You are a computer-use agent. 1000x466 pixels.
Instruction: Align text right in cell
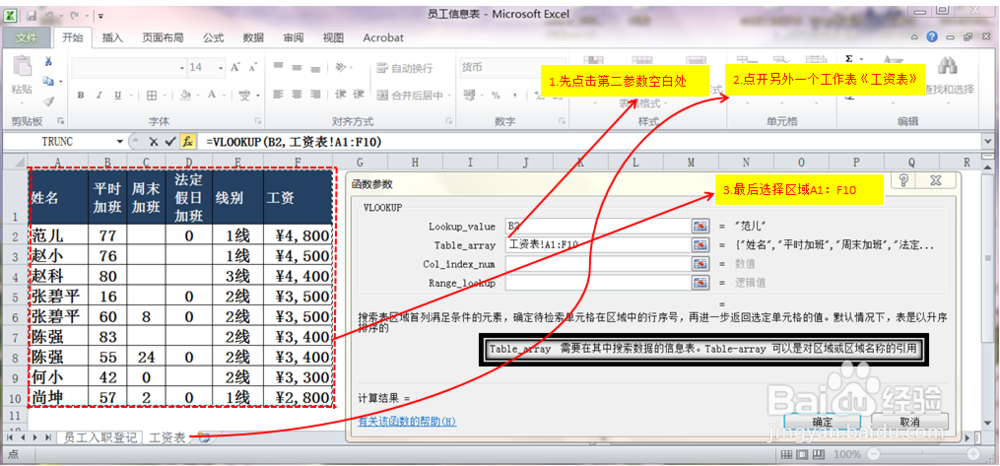pyautogui.click(x=315, y=95)
